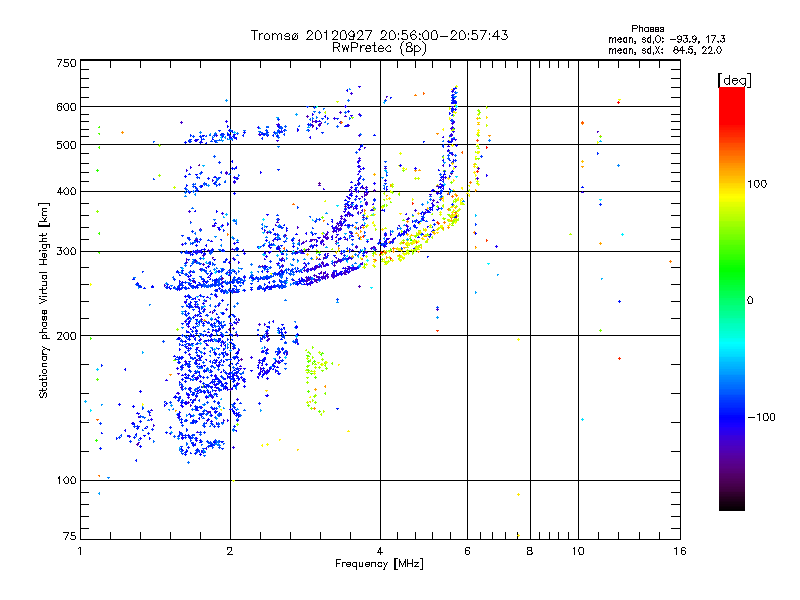Click the "[deg]" colorbar unit label

coord(734,80)
